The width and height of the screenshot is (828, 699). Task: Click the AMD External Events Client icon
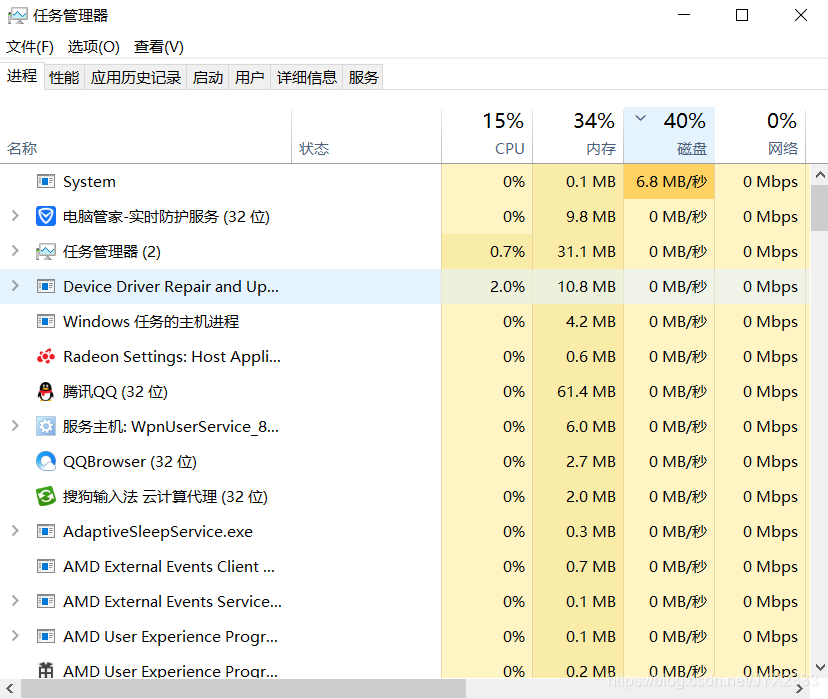[46, 566]
